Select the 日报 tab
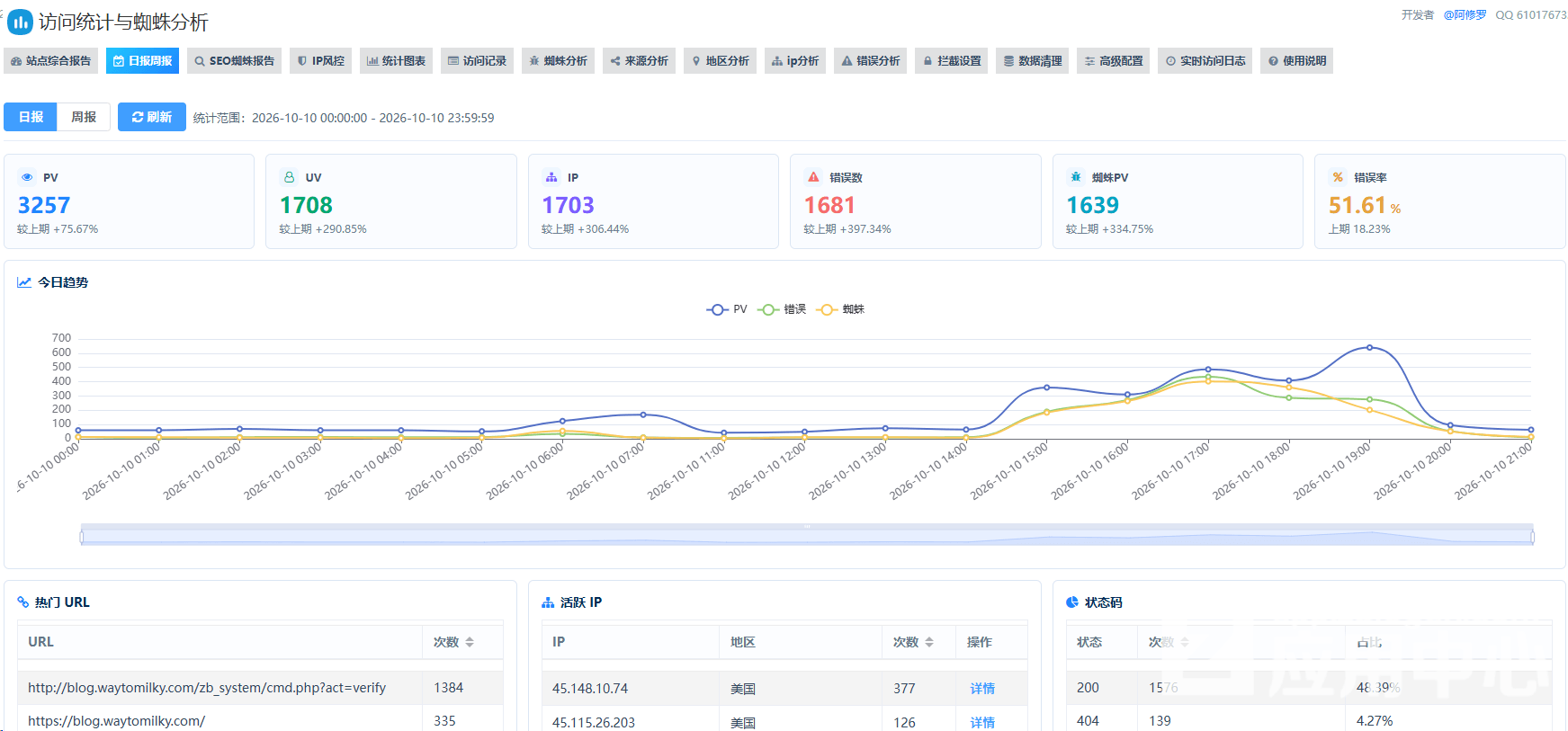The image size is (1568, 731). pos(31,117)
